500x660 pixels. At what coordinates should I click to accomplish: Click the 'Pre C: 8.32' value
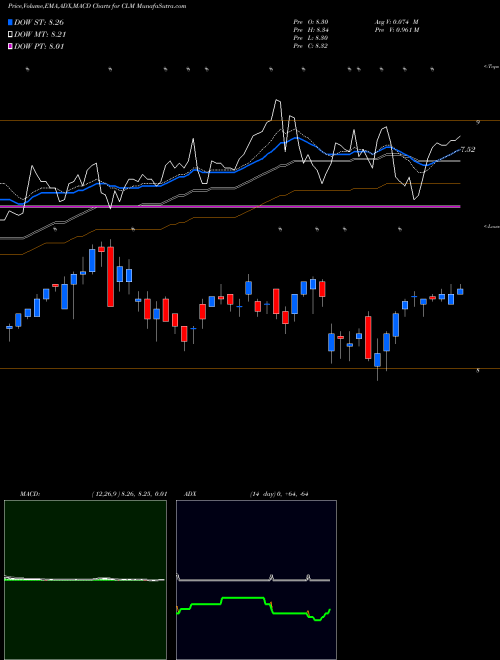click(x=311, y=46)
